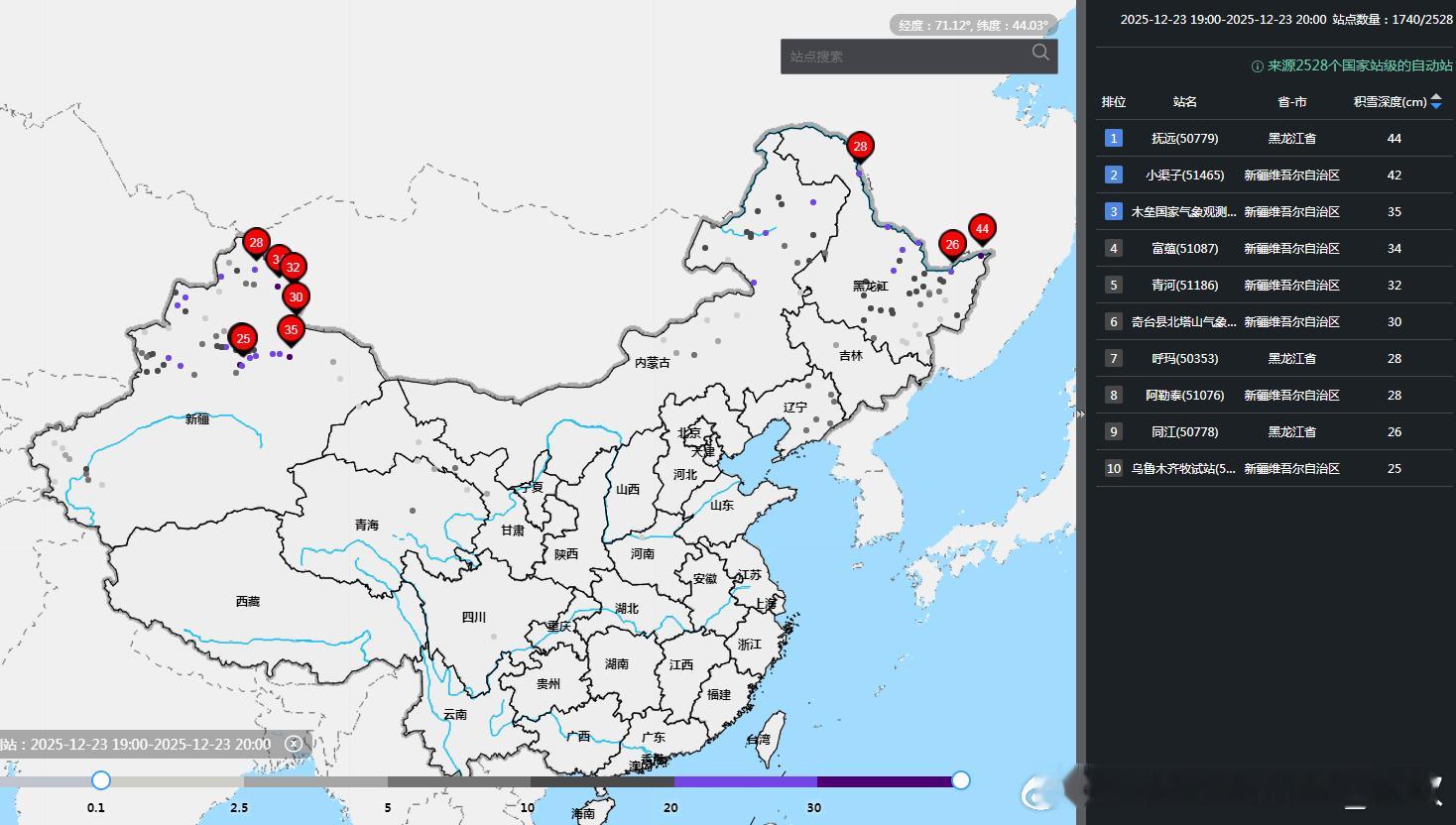This screenshot has height=825, width=1456.
Task: Select station 青河(51186) in the ranking
Action: [1185, 286]
